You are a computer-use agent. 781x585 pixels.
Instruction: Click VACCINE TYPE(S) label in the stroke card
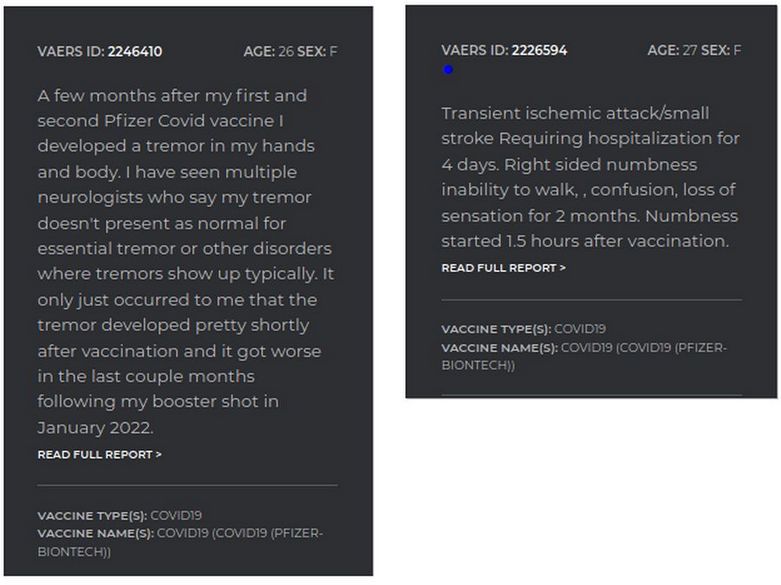(x=496, y=329)
